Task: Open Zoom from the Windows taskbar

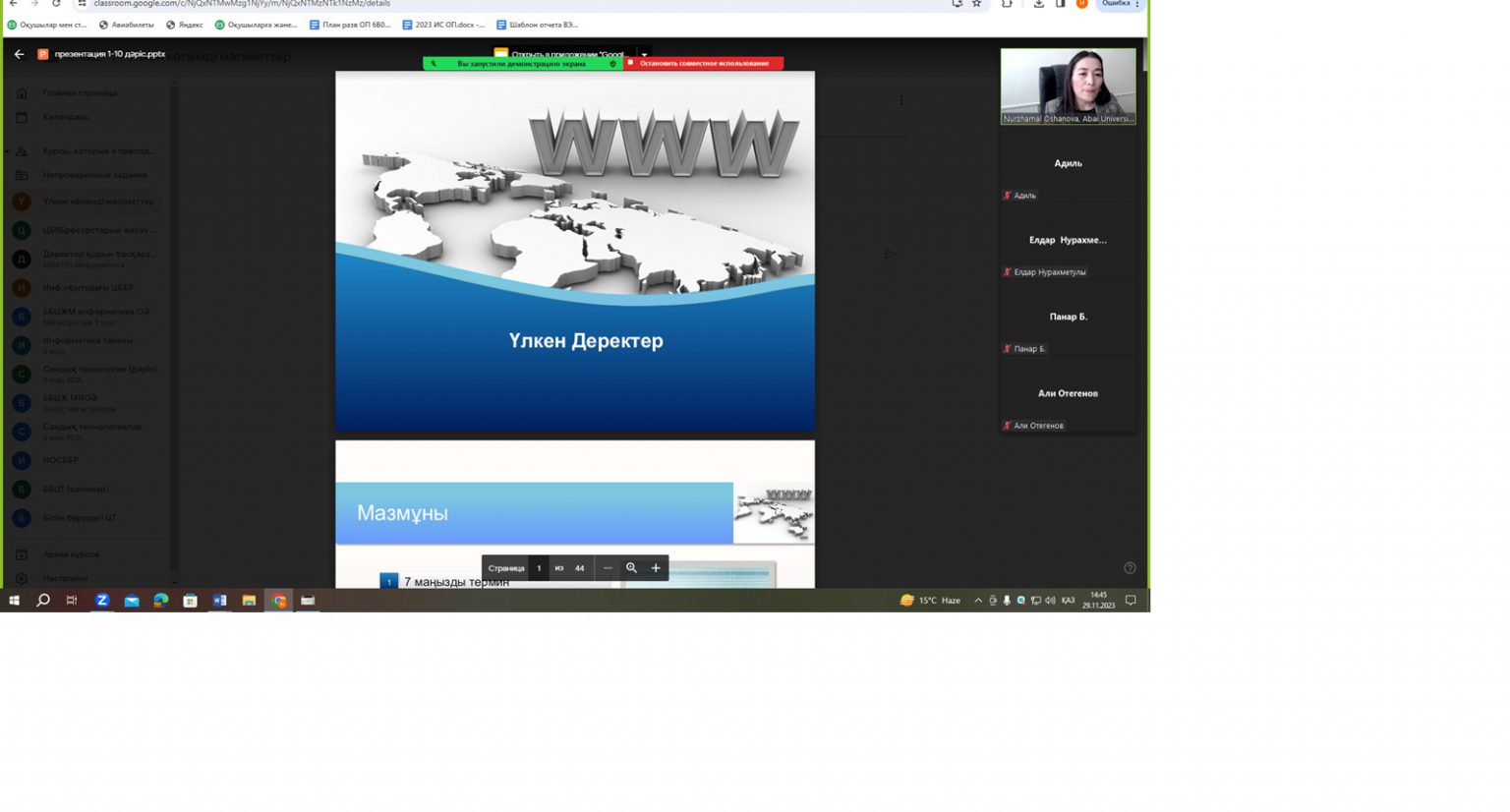Action: [x=101, y=600]
